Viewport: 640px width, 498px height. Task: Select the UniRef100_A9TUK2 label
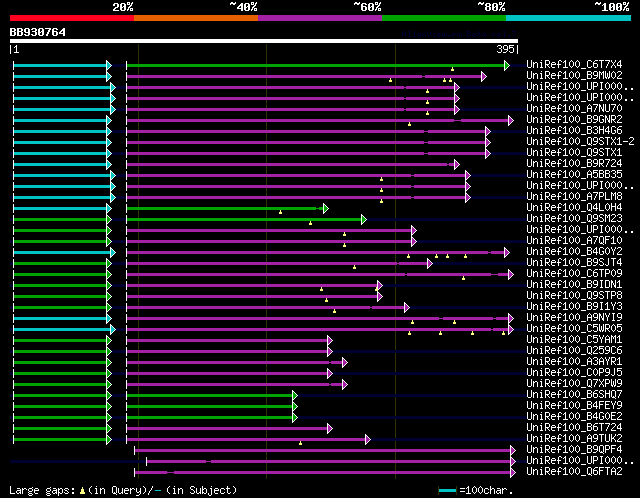pyautogui.click(x=574, y=439)
